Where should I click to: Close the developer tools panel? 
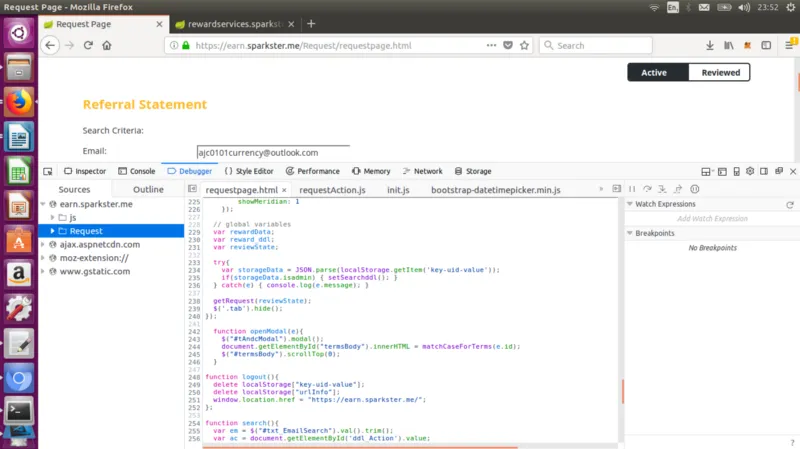click(x=793, y=171)
